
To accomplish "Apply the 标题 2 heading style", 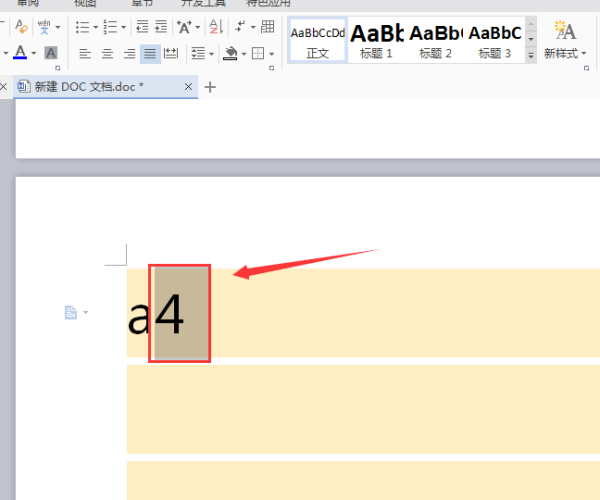I will 435,40.
